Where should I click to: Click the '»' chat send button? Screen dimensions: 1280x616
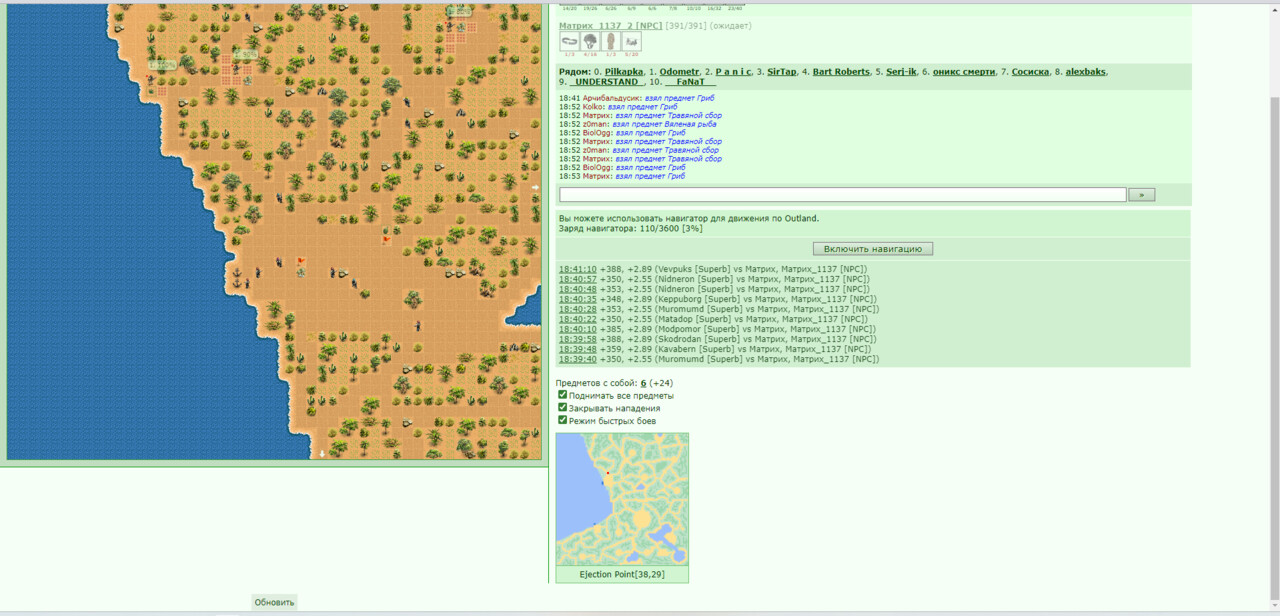tap(1141, 195)
